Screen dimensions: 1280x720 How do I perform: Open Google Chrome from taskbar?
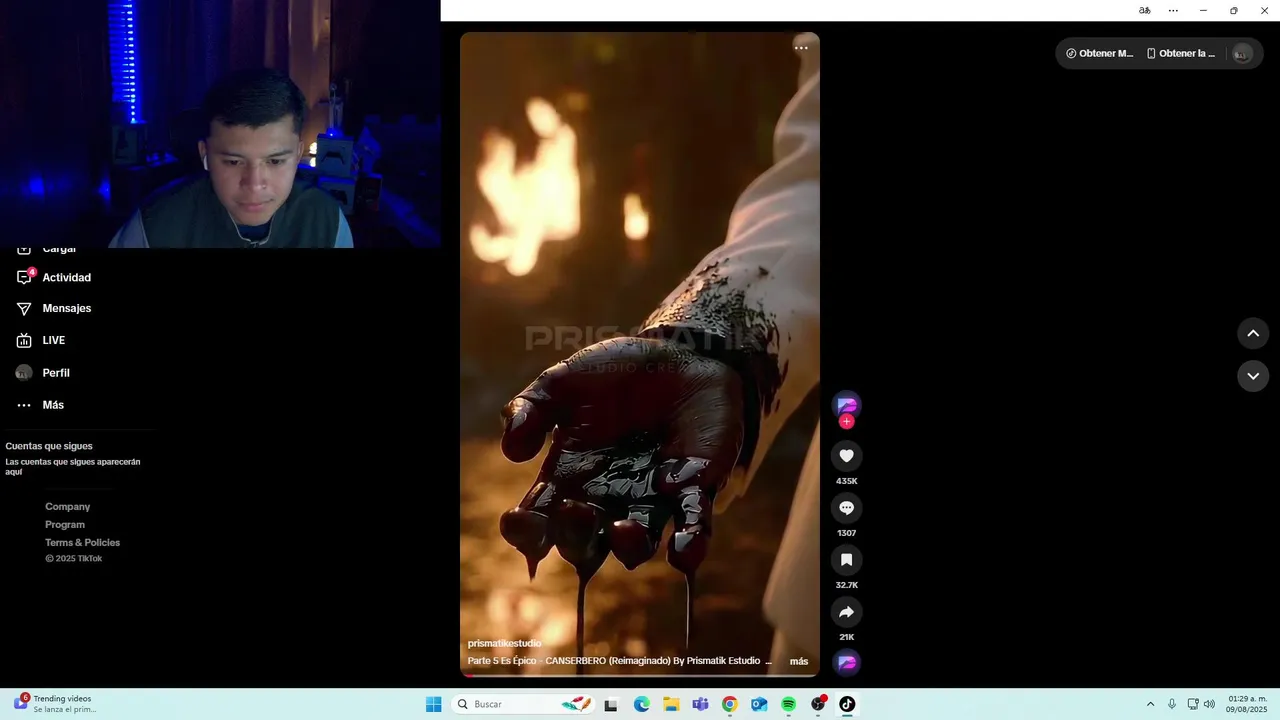point(730,704)
